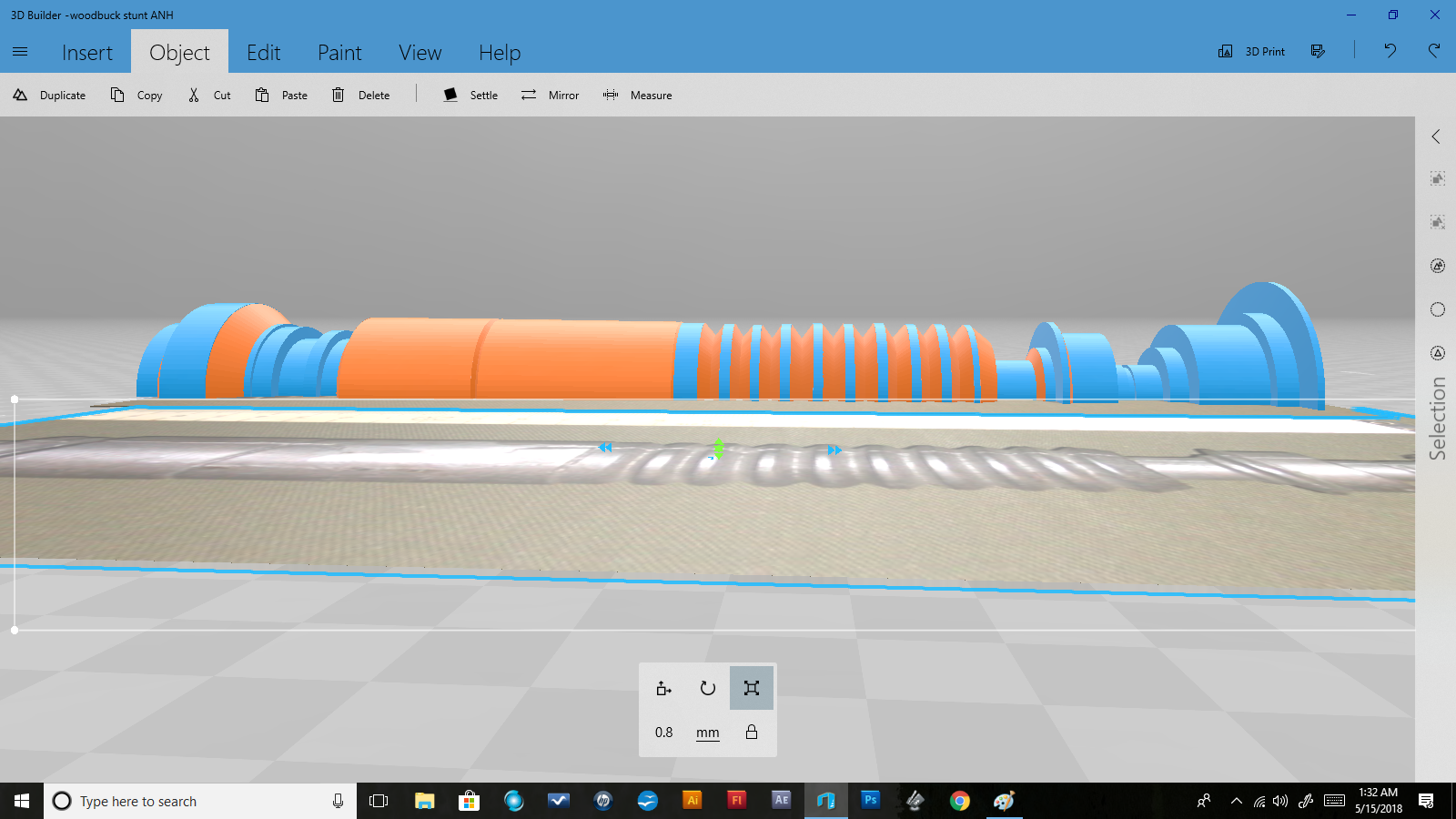Show hidden system tray icons
This screenshot has width=1456, height=819.
[x=1236, y=801]
